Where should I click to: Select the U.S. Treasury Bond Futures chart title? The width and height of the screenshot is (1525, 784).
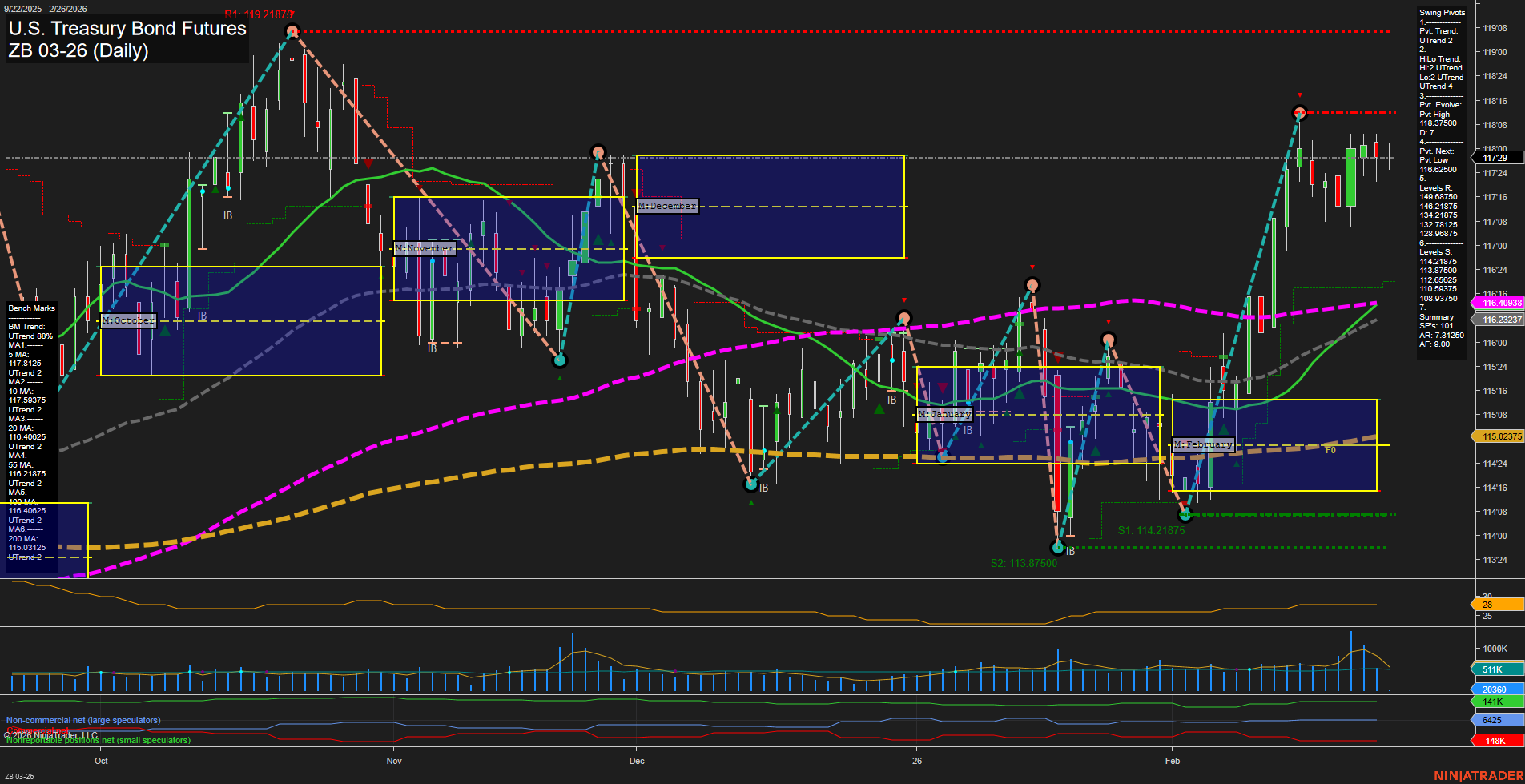point(127,29)
